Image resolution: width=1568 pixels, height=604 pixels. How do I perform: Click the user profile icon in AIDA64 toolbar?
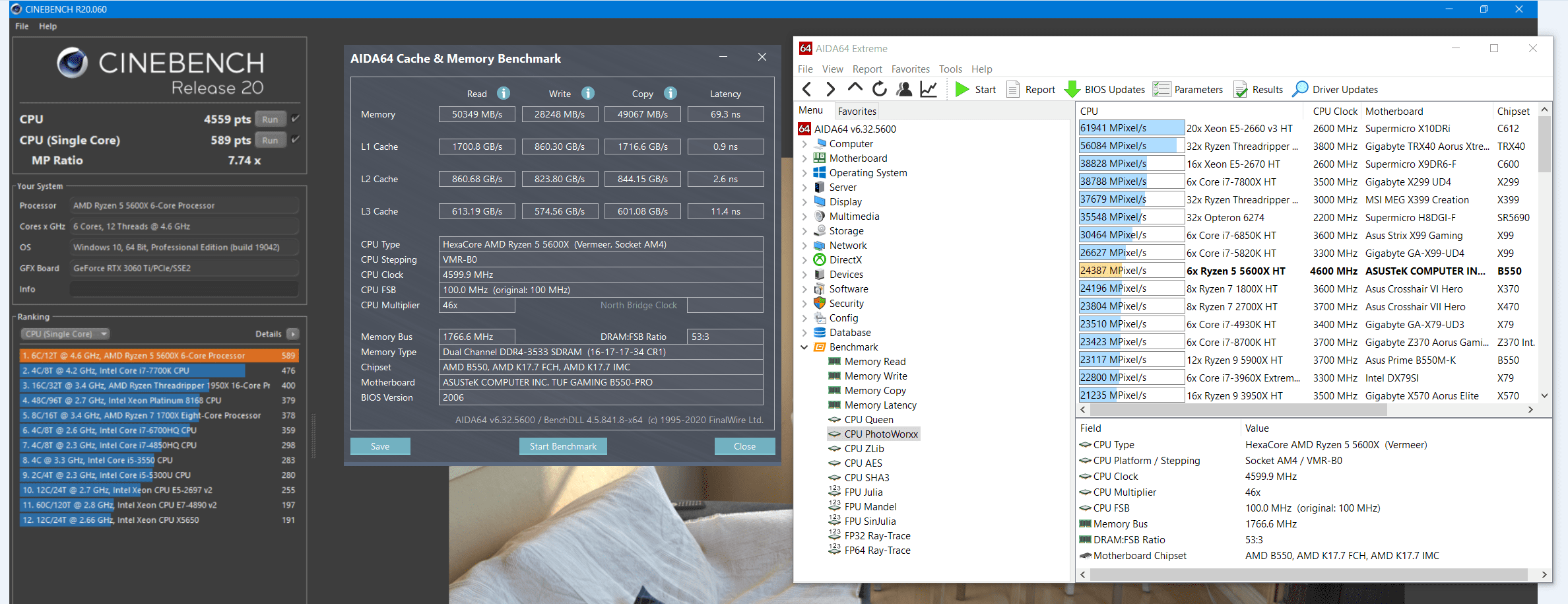[x=904, y=89]
